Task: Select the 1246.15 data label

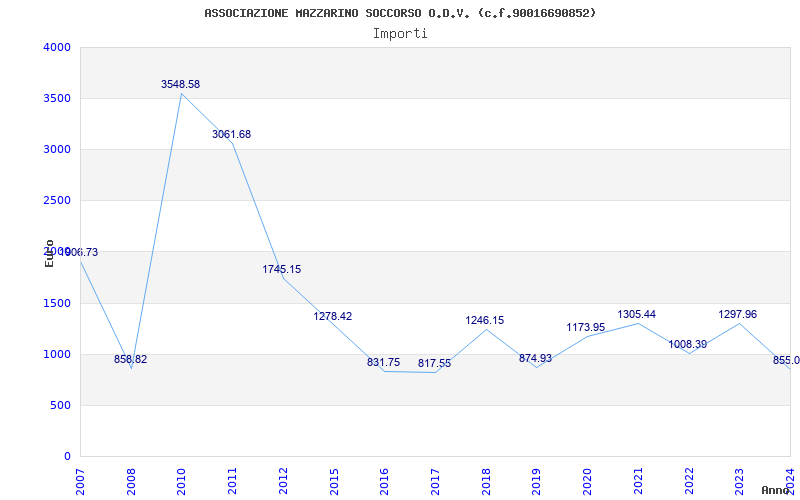Action: [484, 321]
